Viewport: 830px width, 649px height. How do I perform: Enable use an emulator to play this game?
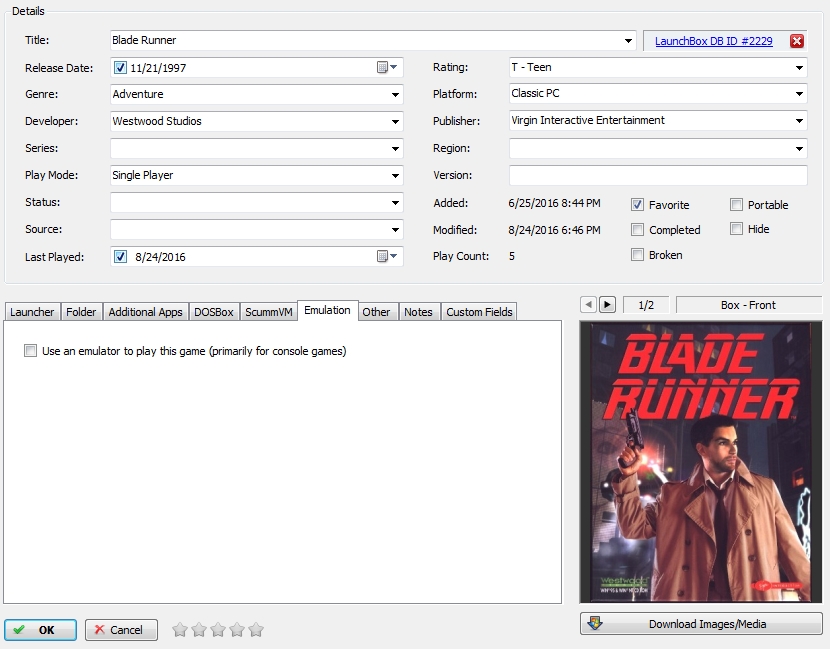pos(30,350)
